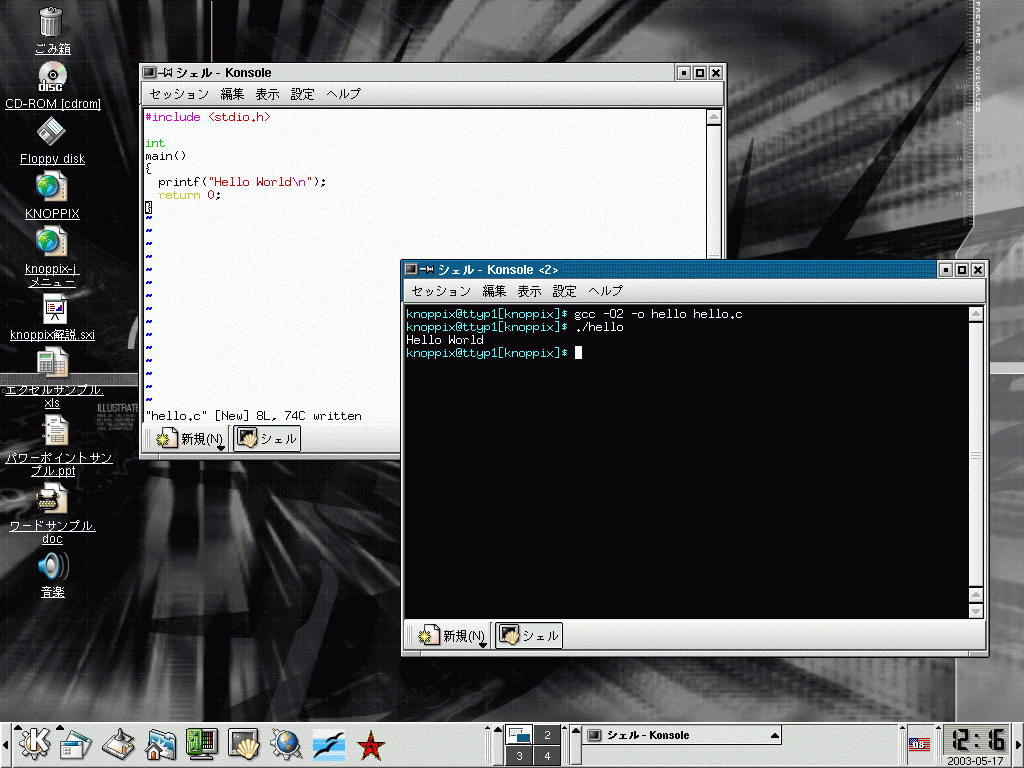Viewport: 1024px width, 768px height.
Task: Click scroll-down arrow in Konsole <2> scrollbar
Action: click(x=976, y=611)
